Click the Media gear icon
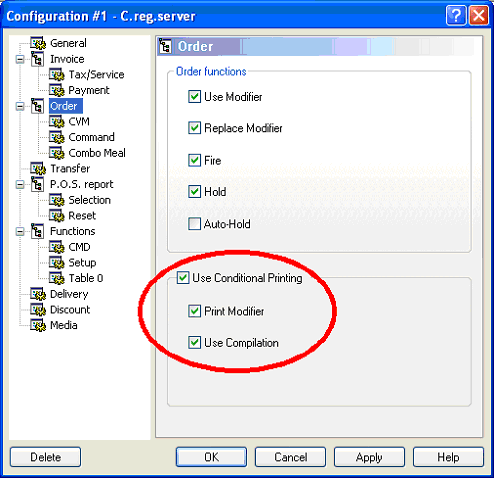 click(38, 325)
